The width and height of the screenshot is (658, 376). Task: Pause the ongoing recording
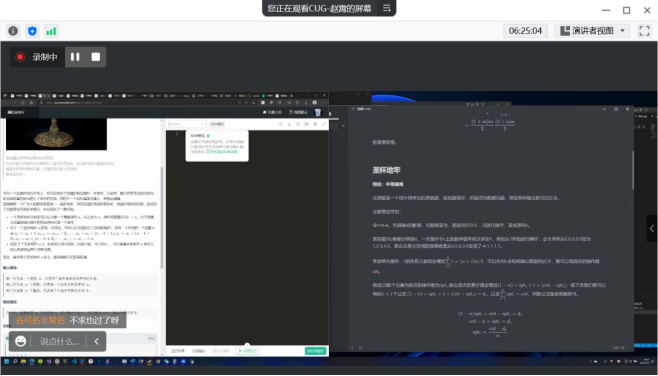(x=75, y=57)
